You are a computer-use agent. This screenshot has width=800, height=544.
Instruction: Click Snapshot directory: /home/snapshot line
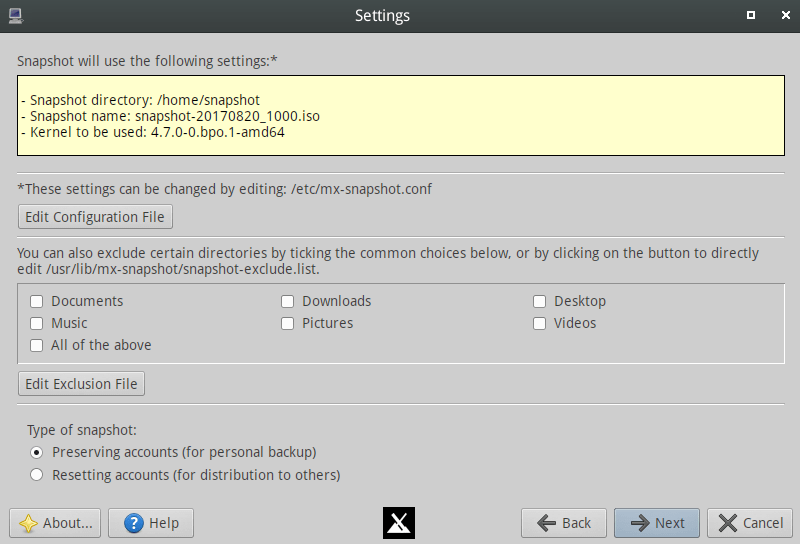pos(141,100)
